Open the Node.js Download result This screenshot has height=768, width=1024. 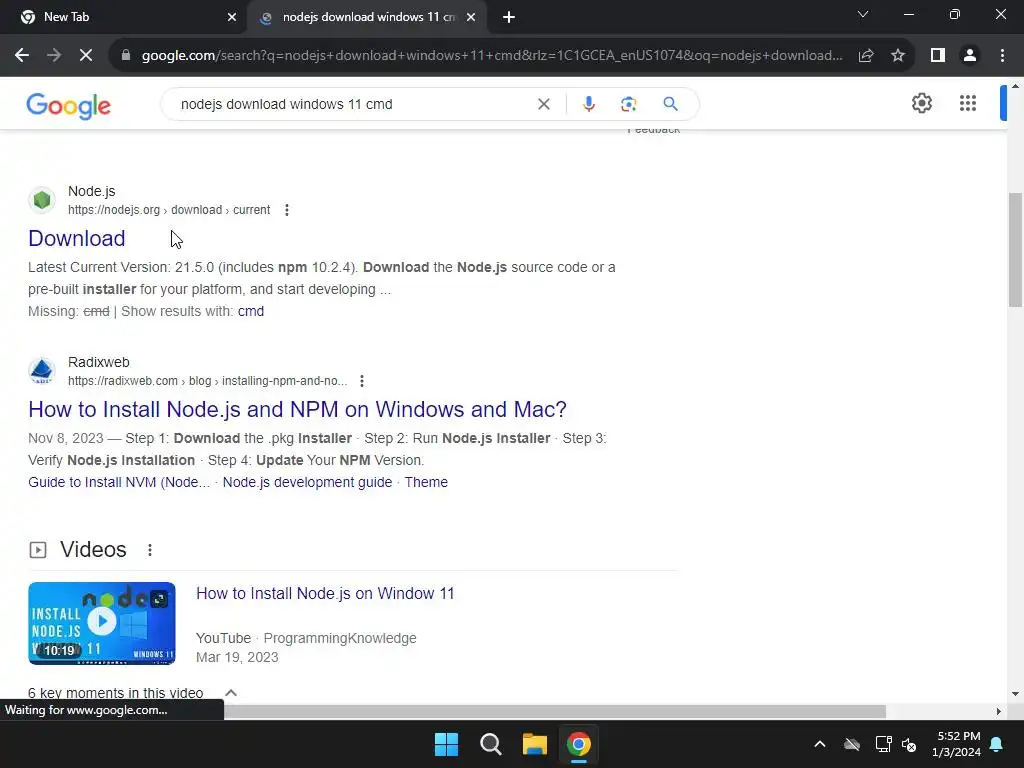click(76, 238)
